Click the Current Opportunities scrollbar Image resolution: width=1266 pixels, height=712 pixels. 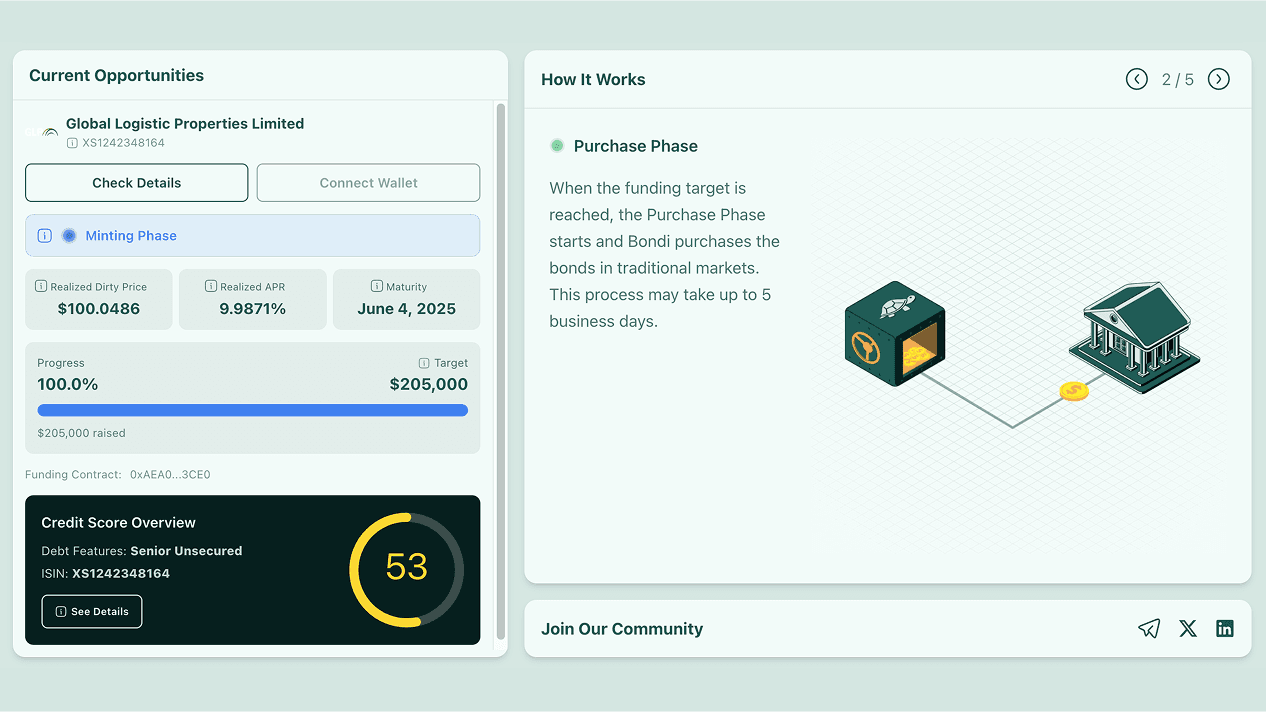[501, 371]
